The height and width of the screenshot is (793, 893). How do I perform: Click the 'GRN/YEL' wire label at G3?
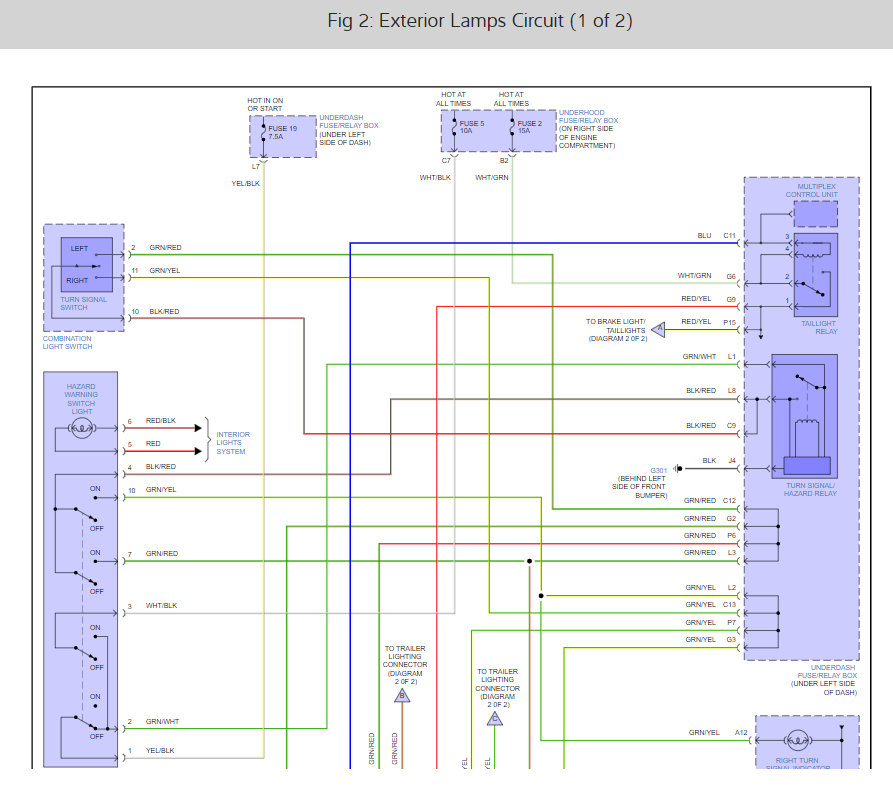[701, 640]
